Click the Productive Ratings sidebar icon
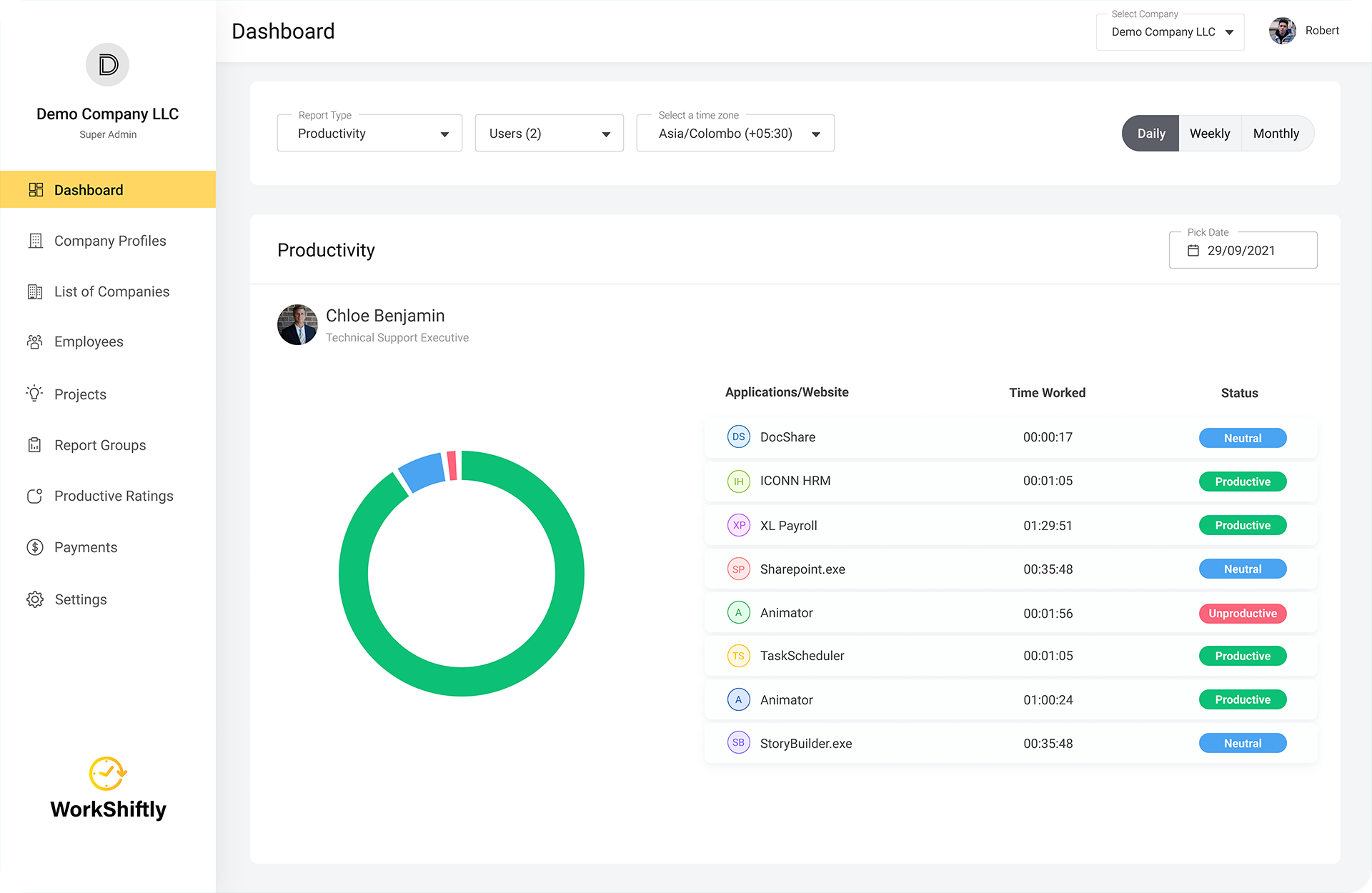The height and width of the screenshot is (893, 1372). coord(35,496)
